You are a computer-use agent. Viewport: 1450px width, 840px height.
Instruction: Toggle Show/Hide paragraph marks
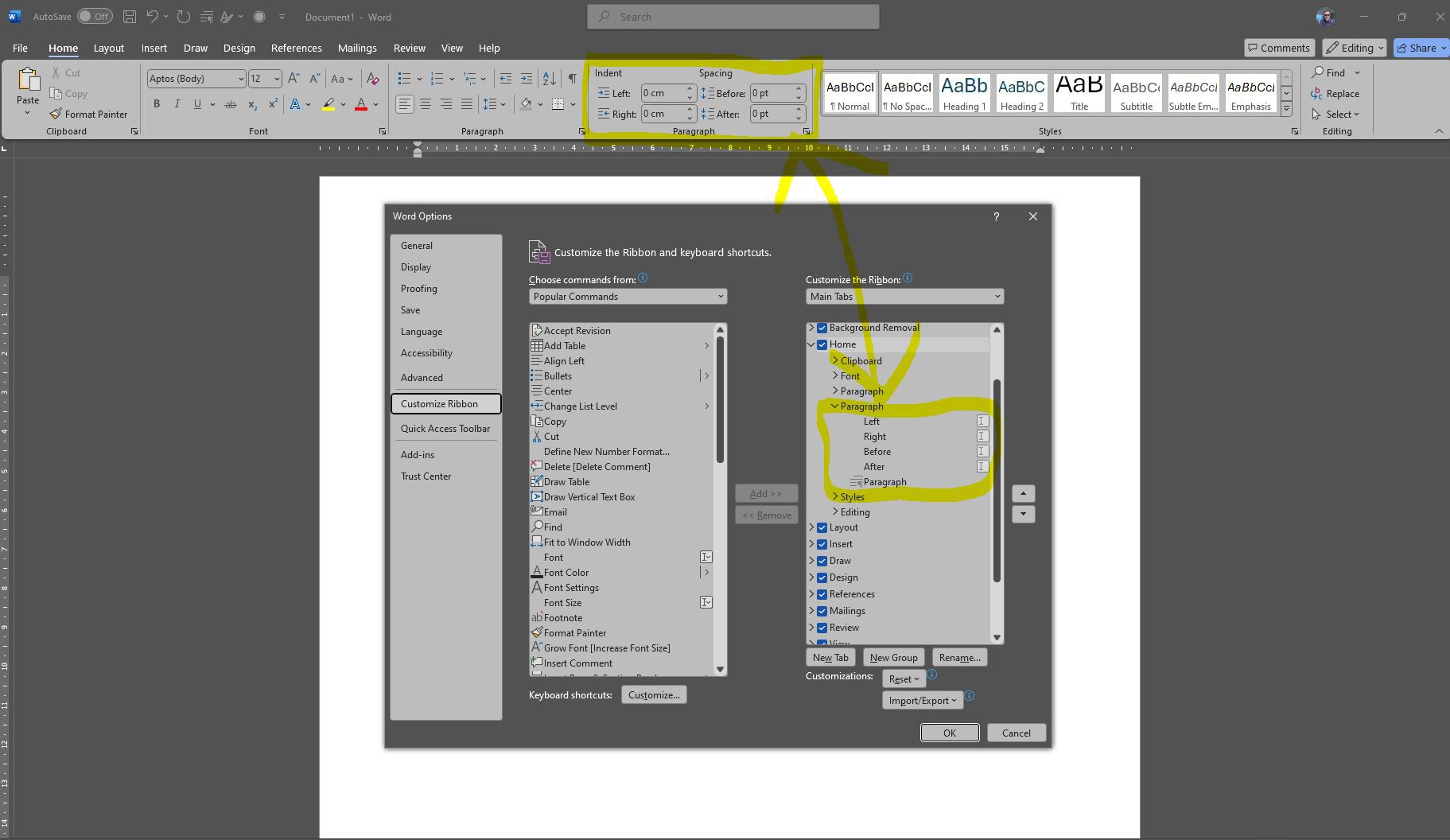[x=572, y=78]
